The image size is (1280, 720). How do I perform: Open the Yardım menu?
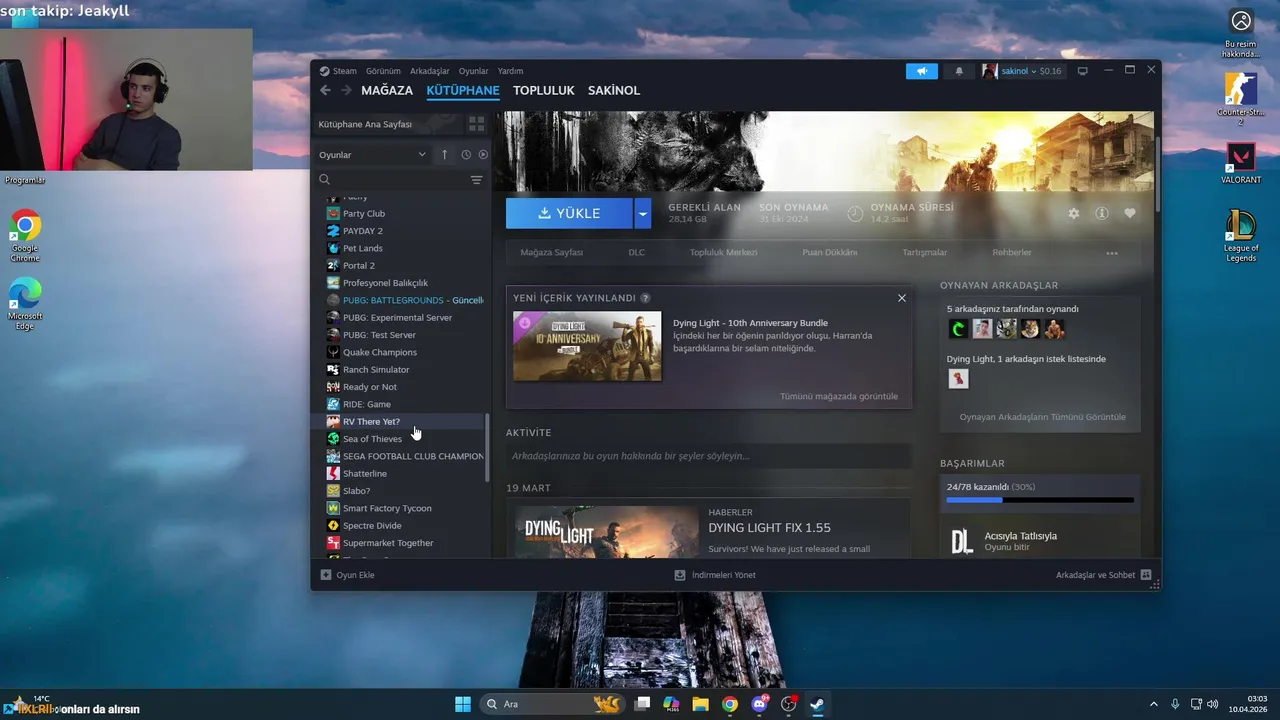[x=511, y=71]
